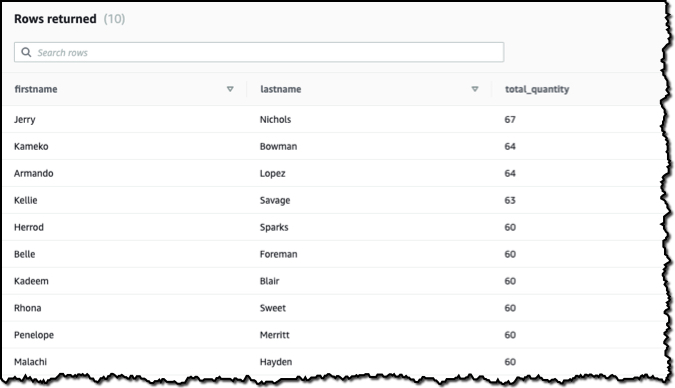Select the Kameko row firstname

coord(31,146)
